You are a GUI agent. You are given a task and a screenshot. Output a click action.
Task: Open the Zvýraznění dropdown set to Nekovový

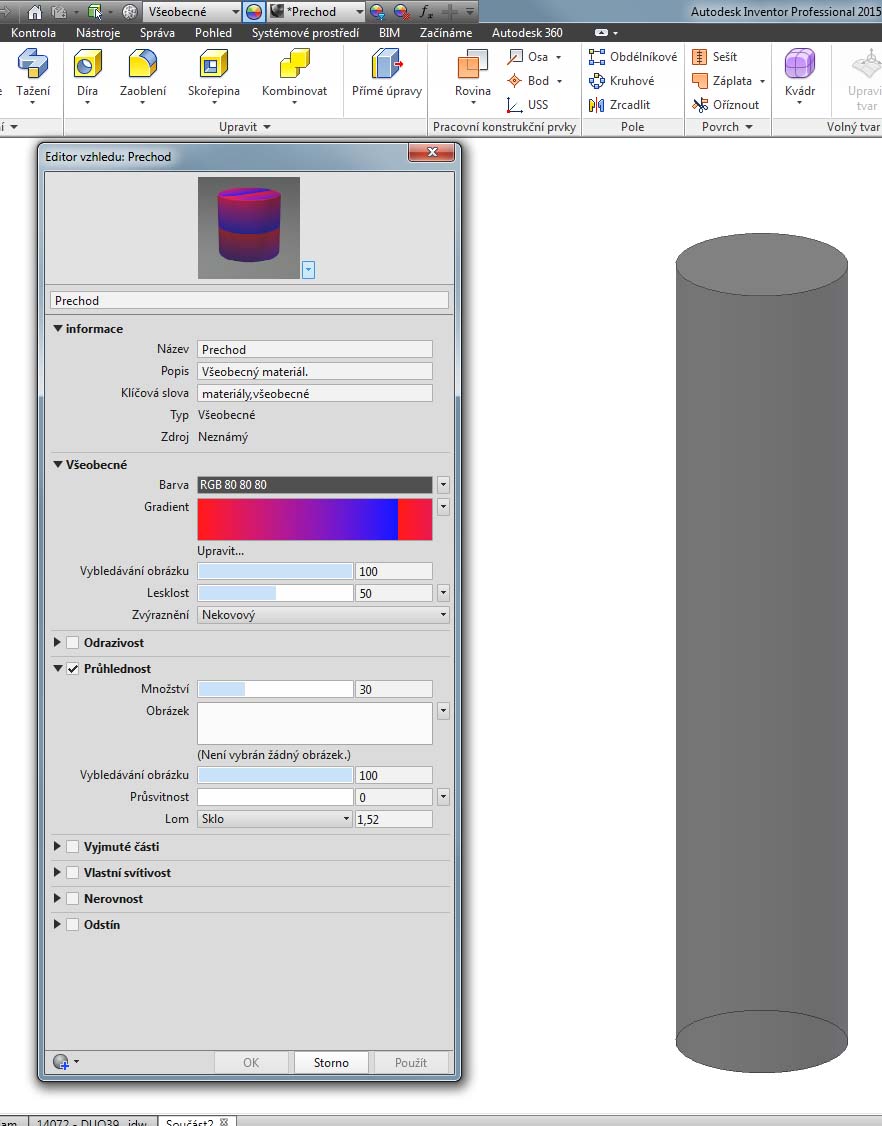pos(322,615)
